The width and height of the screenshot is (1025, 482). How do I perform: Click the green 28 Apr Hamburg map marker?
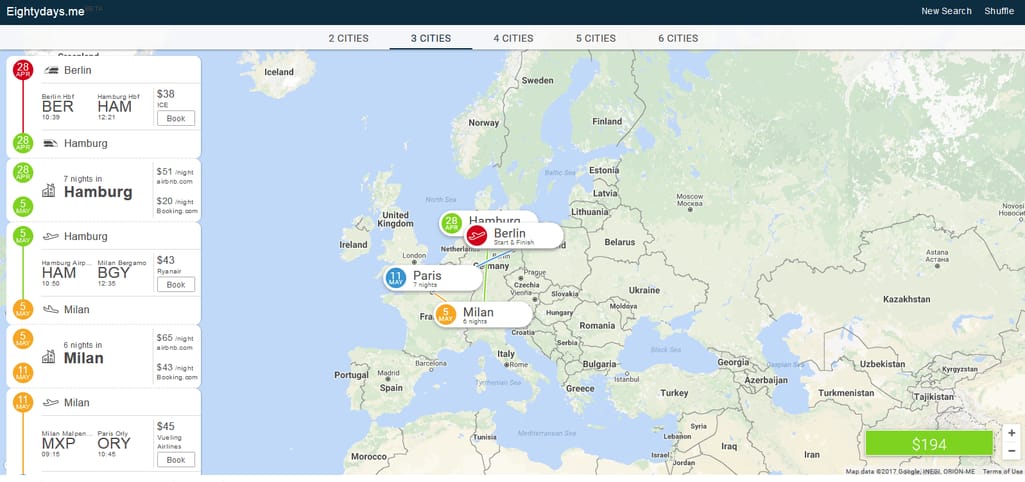click(x=451, y=224)
